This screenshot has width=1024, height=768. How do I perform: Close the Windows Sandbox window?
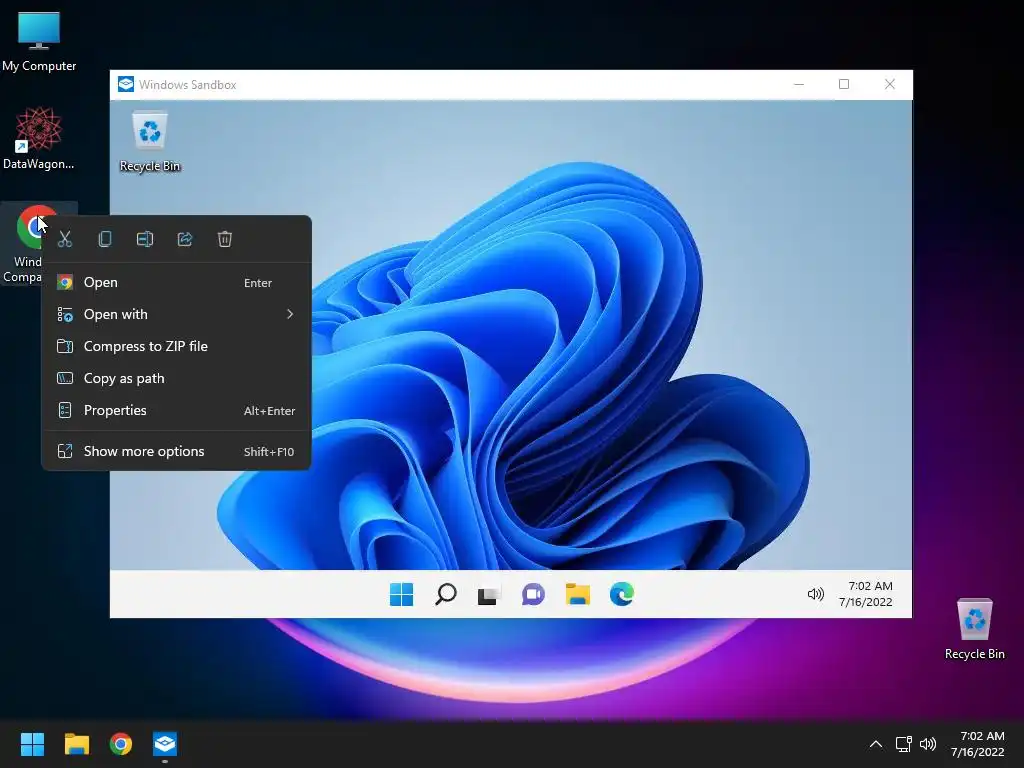click(x=889, y=84)
